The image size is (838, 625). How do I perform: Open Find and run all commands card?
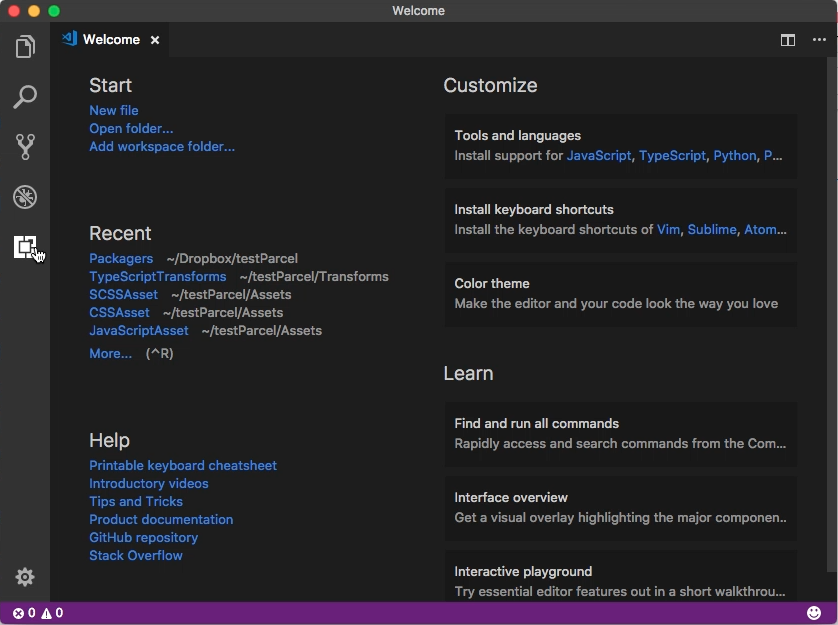coord(621,434)
